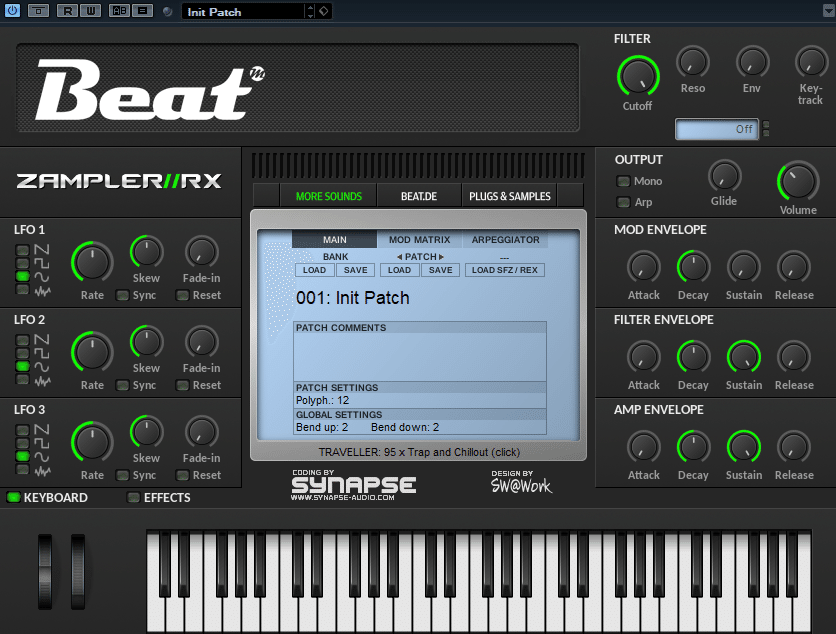The image size is (836, 634).
Task: Click the pitch bend wheel
Action: coord(45,572)
